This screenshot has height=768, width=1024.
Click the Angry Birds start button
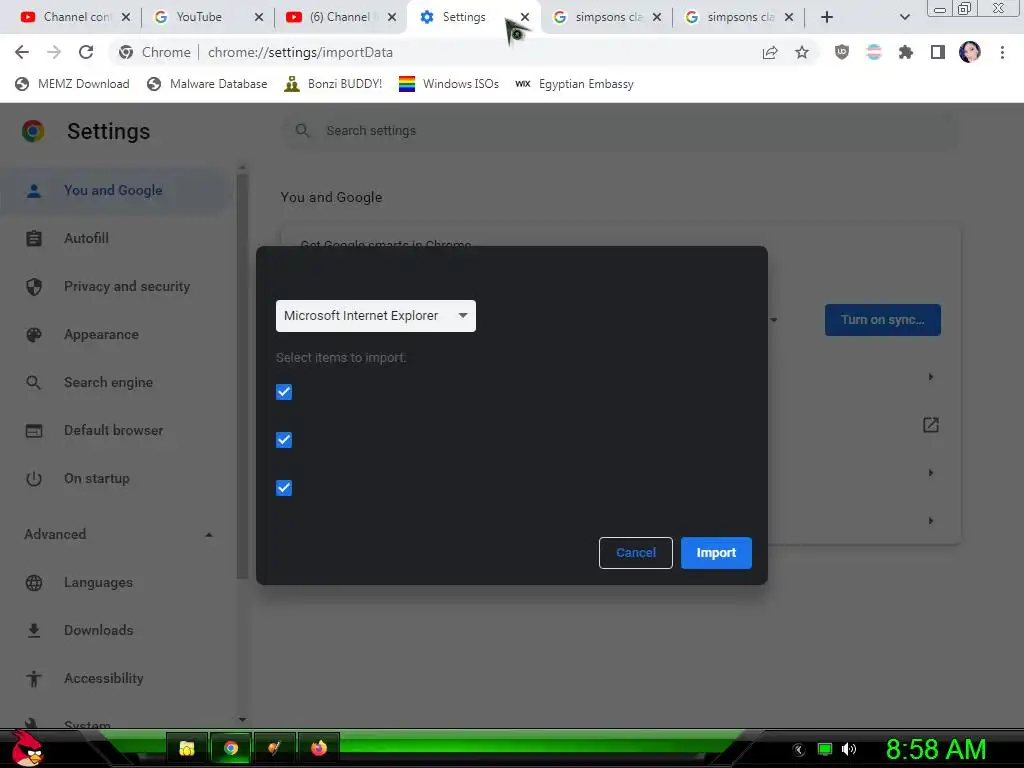pos(27,748)
